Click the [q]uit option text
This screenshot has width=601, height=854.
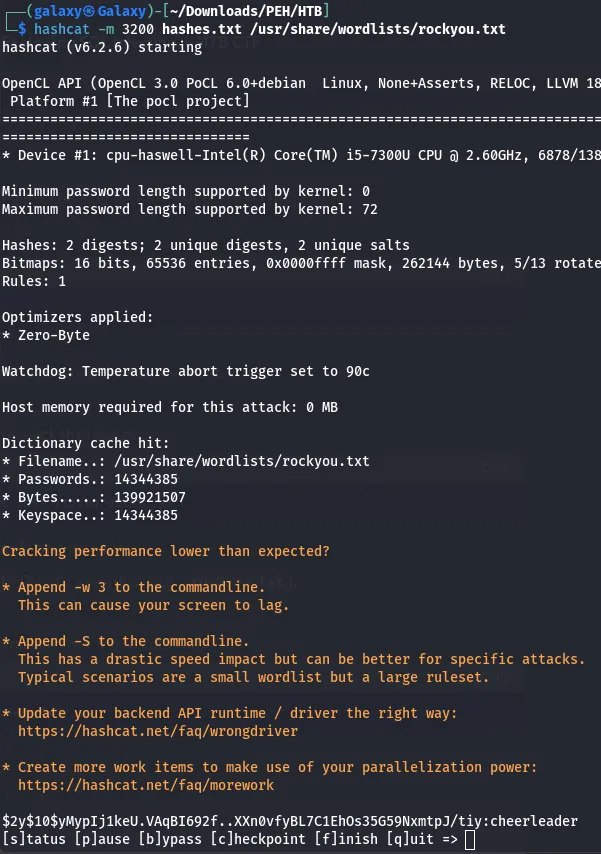coord(410,839)
